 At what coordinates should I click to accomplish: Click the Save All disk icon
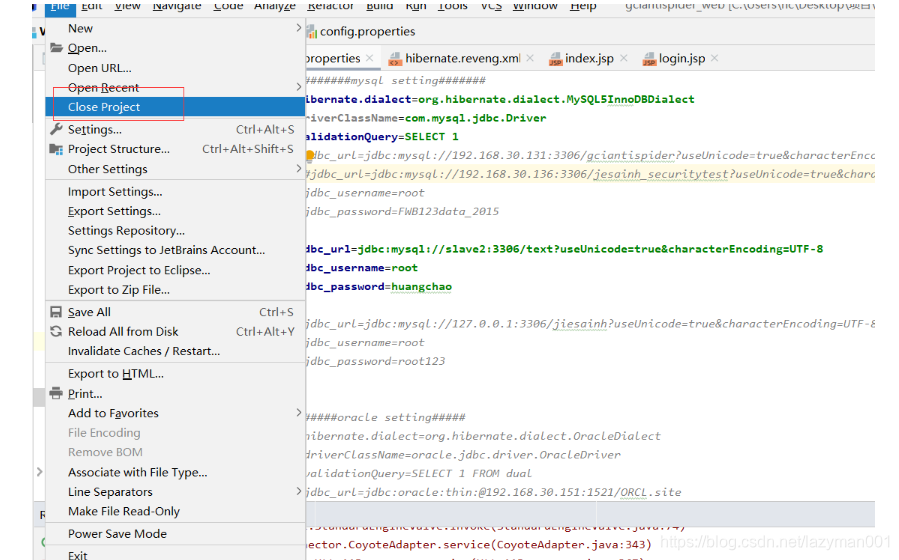coord(56,312)
